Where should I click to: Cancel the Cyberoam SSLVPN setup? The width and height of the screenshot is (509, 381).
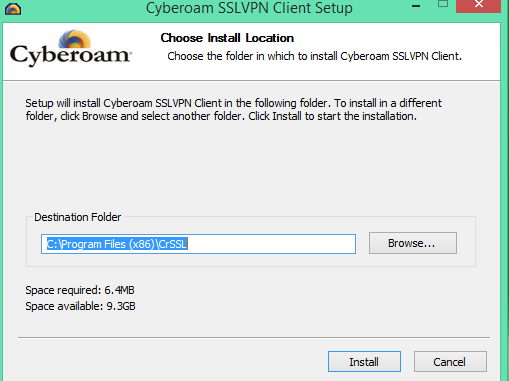pyautogui.click(x=450, y=362)
